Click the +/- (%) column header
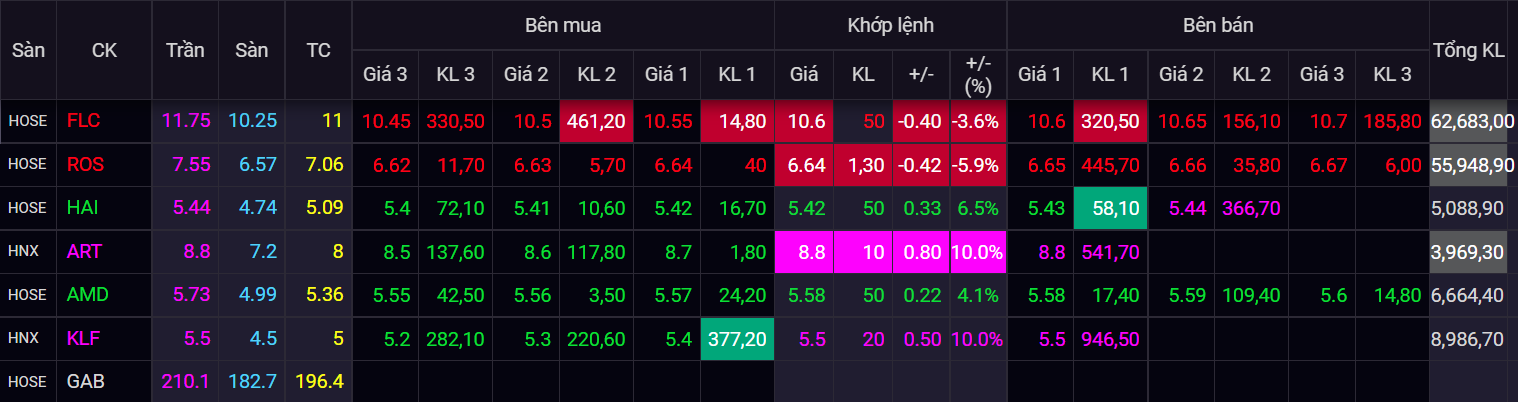Viewport: 1518px width, 402px height. pyautogui.click(x=977, y=74)
